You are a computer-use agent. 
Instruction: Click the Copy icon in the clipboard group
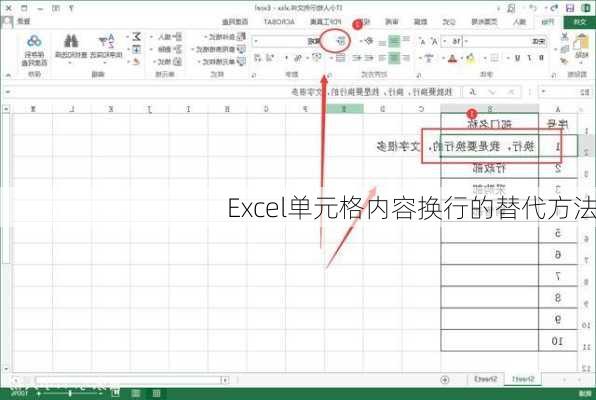pyautogui.click(x=565, y=49)
